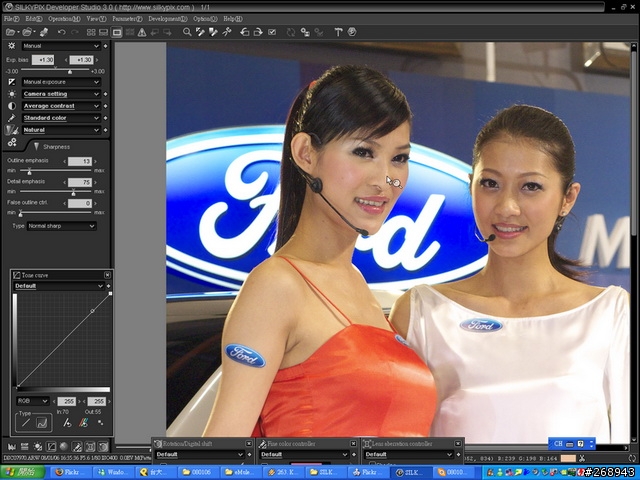Open the Edit menu
Image resolution: width=640 pixels, height=480 pixels.
click(x=33, y=19)
